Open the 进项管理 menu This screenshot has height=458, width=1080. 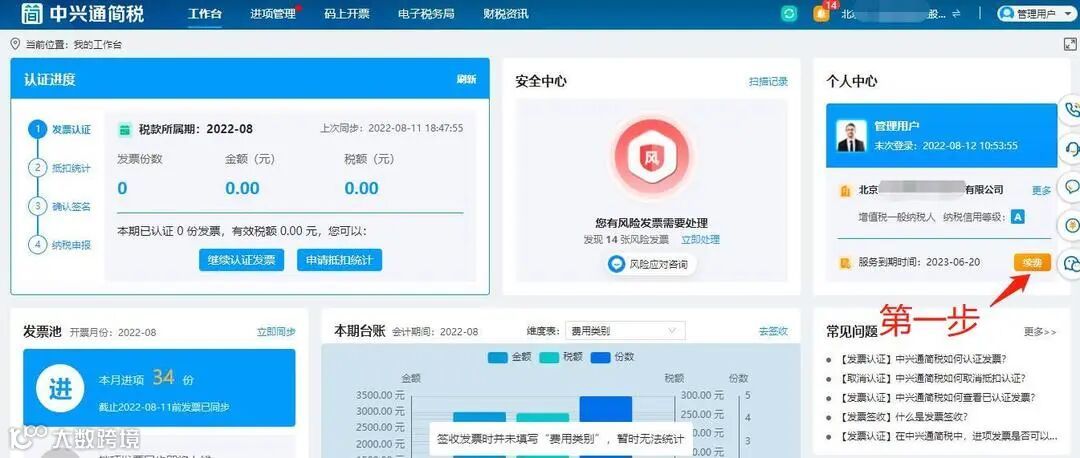274,14
